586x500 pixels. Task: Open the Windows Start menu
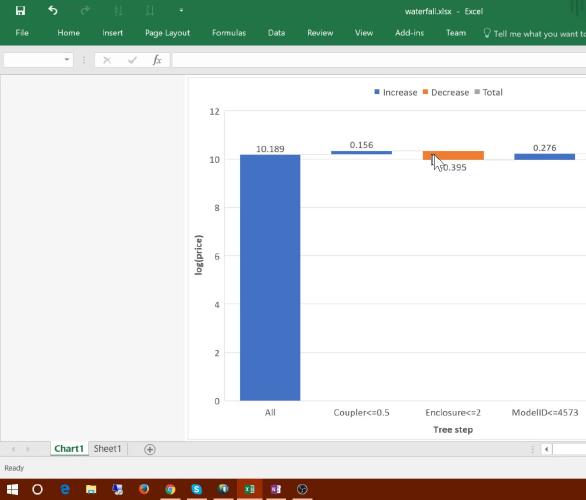[12, 489]
